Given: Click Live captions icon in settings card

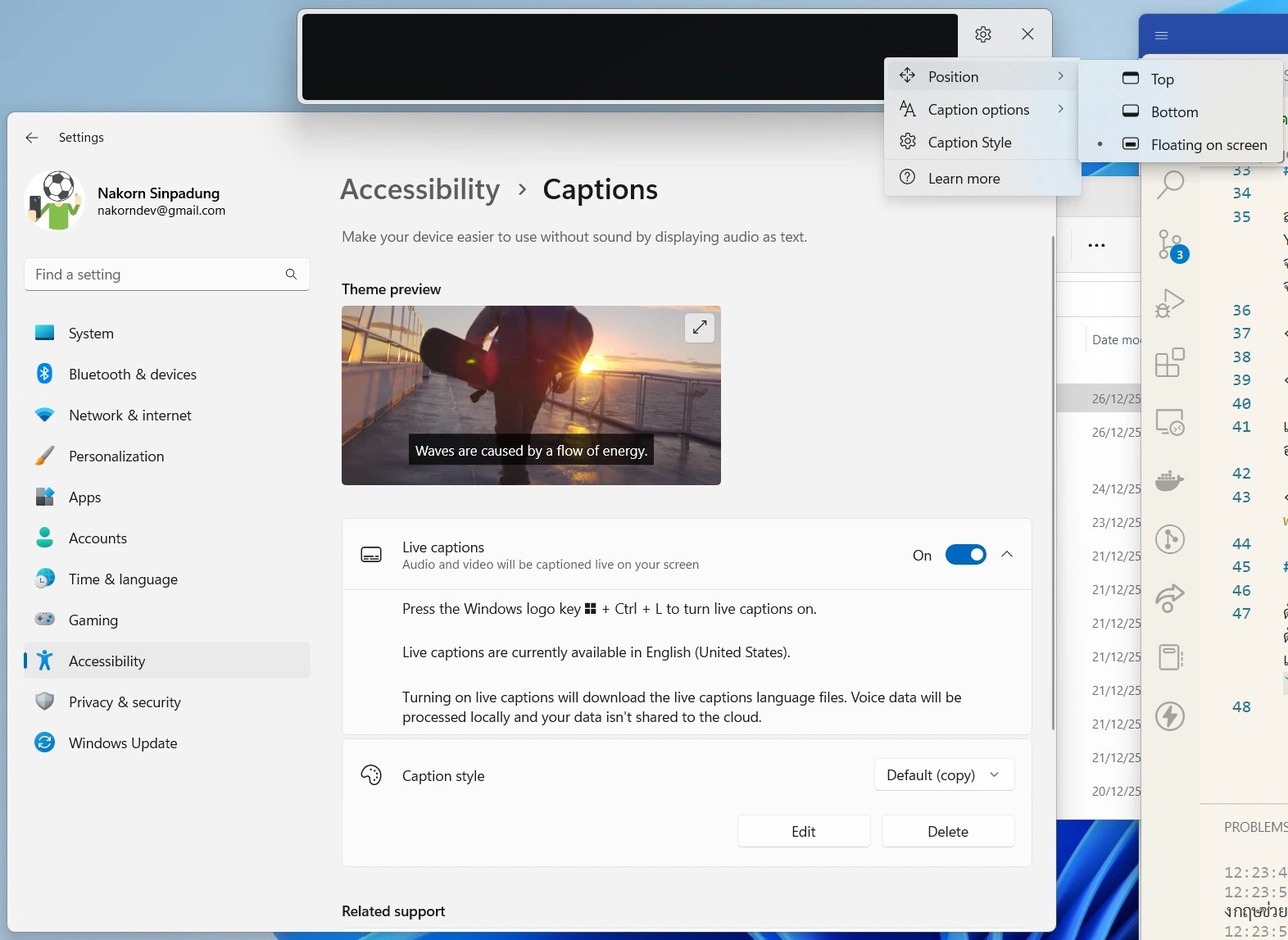Looking at the screenshot, I should (371, 555).
